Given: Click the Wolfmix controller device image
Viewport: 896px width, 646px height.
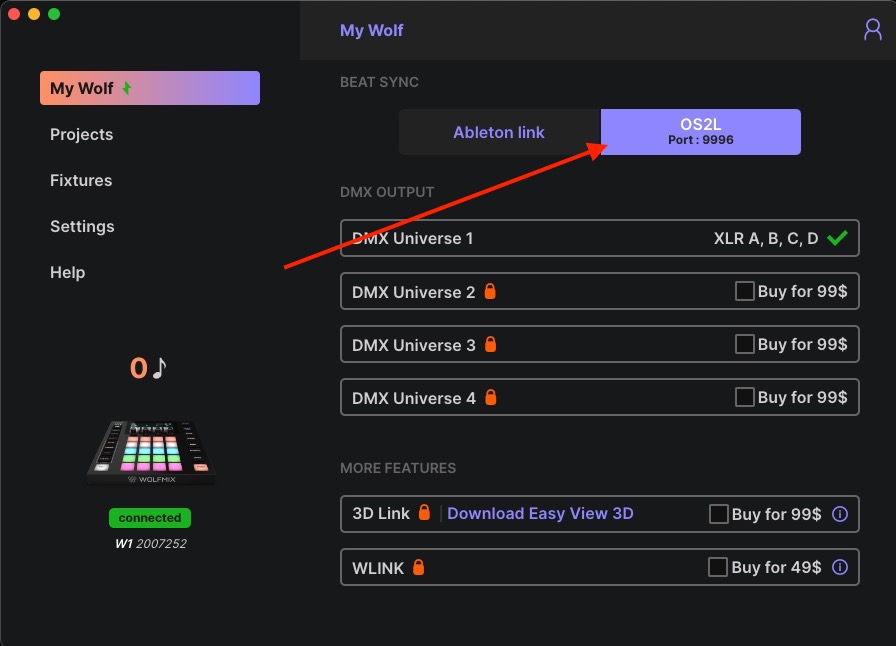Looking at the screenshot, I should 151,453.
